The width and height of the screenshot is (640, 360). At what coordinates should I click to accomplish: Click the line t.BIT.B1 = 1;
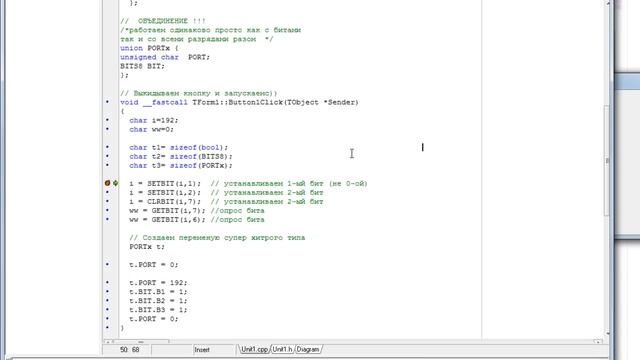tap(158, 291)
